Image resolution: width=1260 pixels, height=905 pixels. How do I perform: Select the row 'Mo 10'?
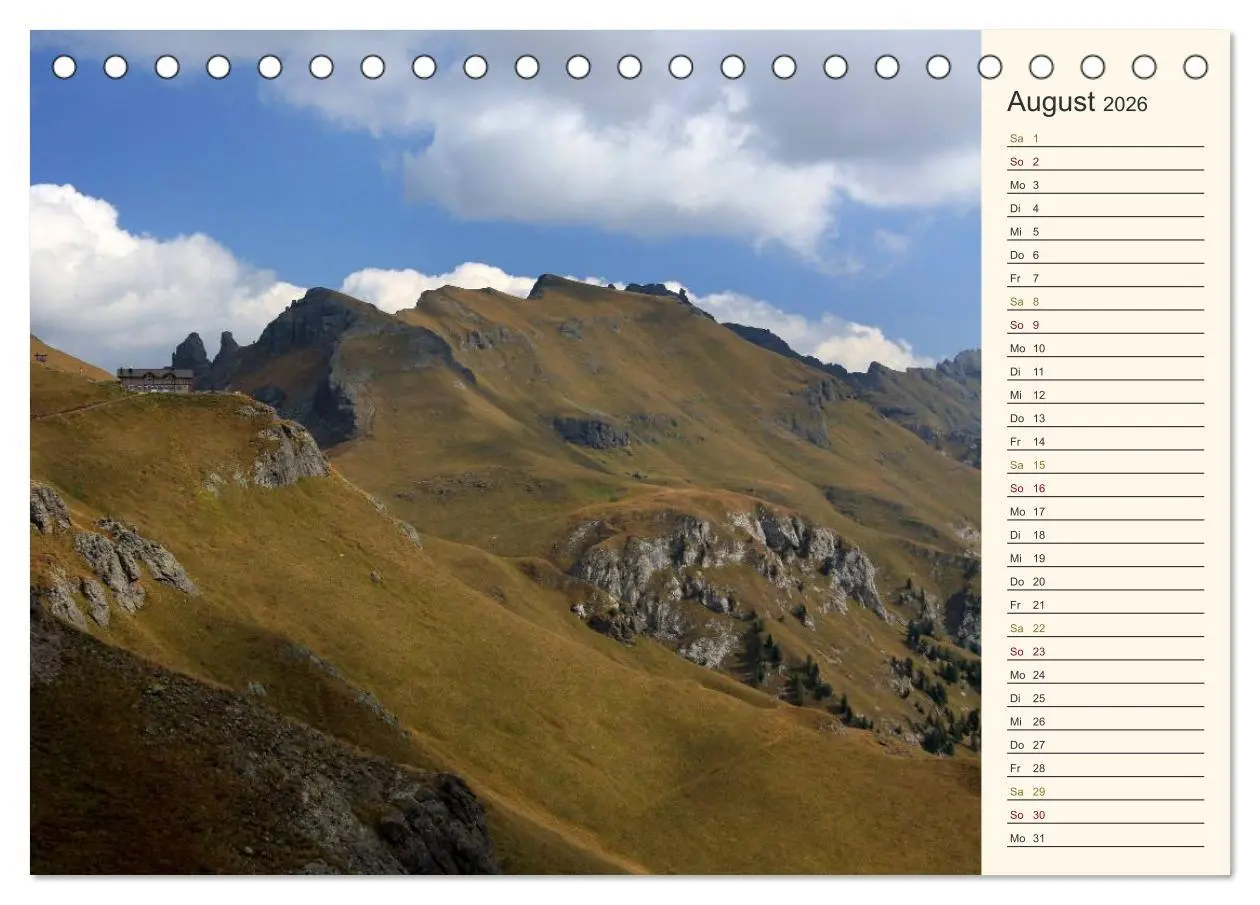(1105, 348)
